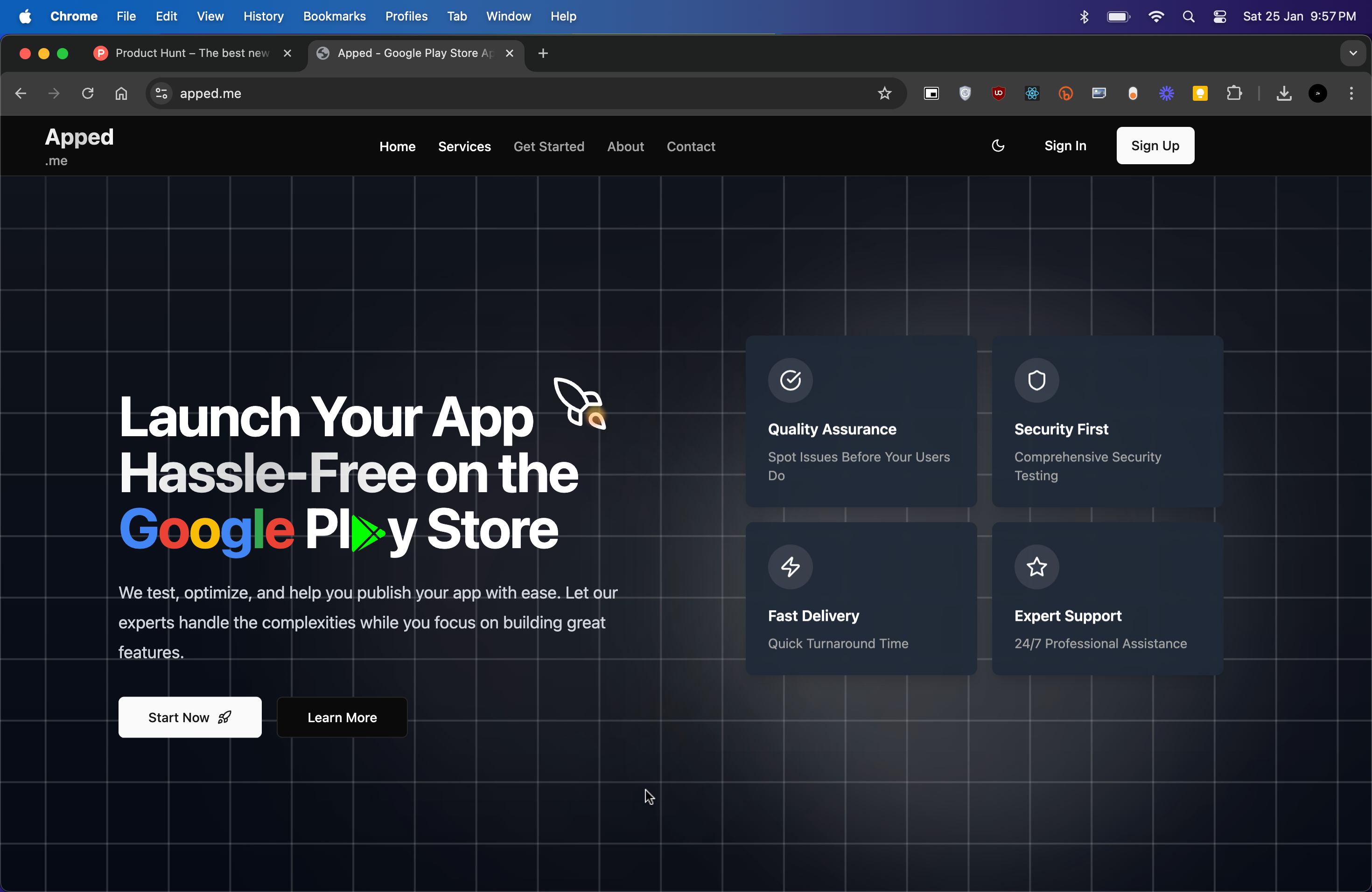
Task: Click Fast Delivery lightning icon
Action: [x=790, y=566]
